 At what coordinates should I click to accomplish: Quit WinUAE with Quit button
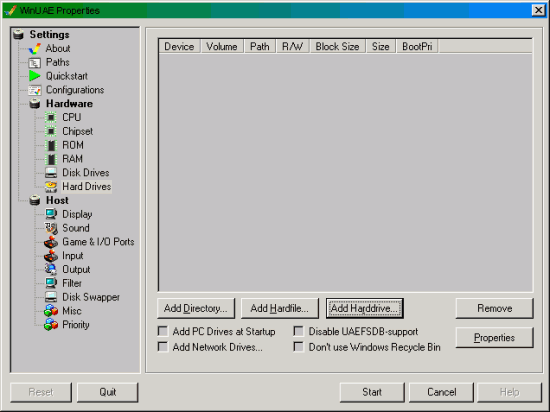(x=107, y=392)
